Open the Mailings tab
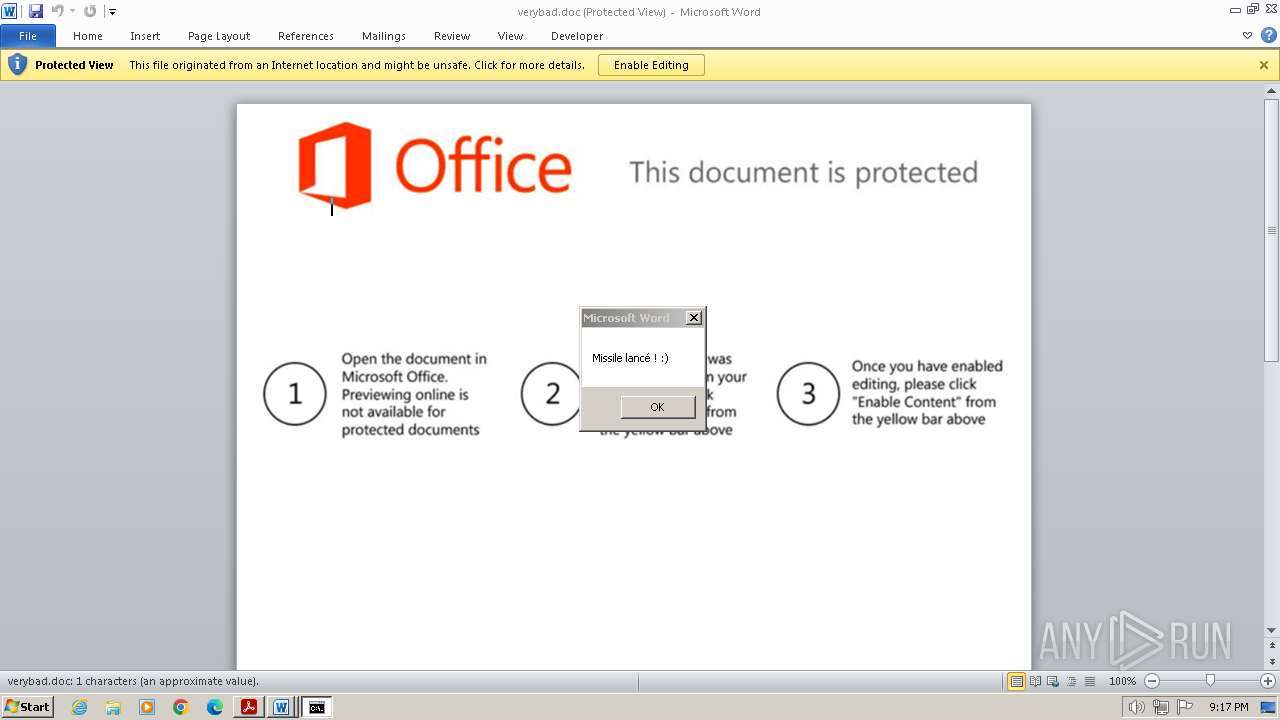The height and width of the screenshot is (720, 1280). point(384,36)
